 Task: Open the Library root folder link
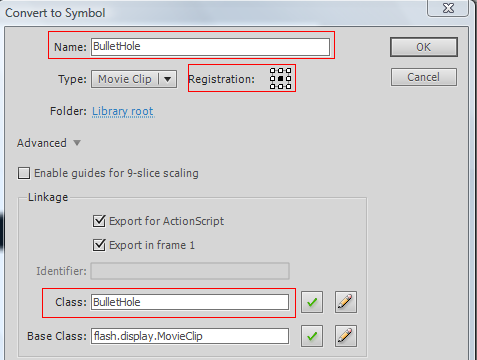point(123,111)
